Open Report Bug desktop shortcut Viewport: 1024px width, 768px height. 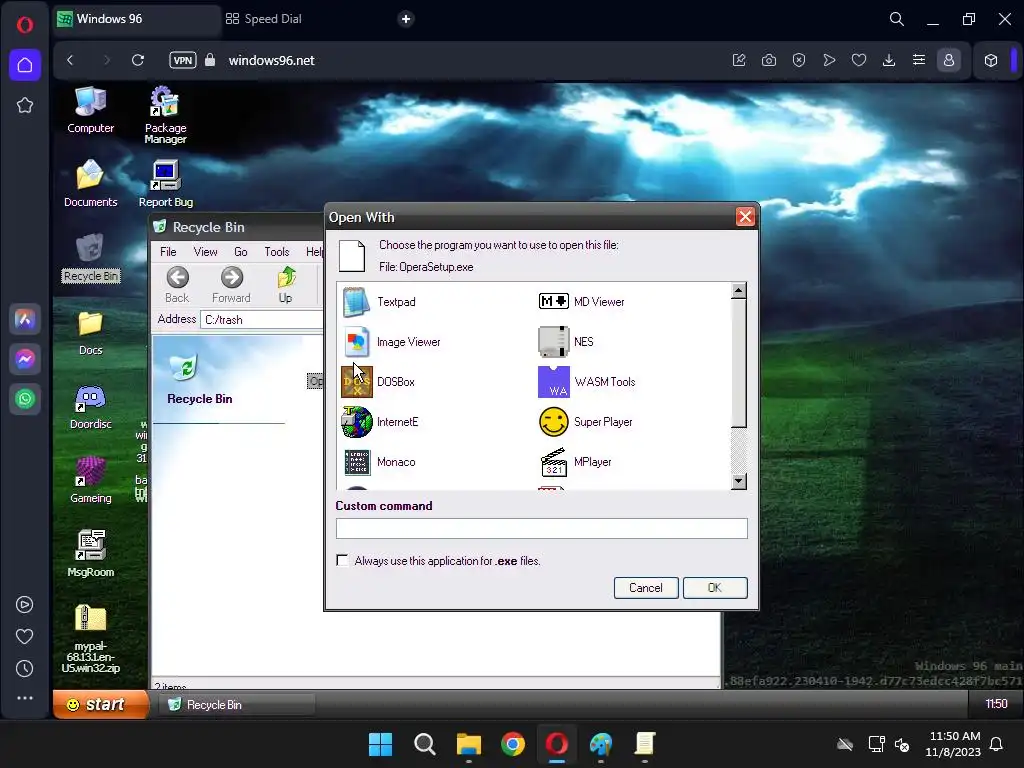pos(165,184)
